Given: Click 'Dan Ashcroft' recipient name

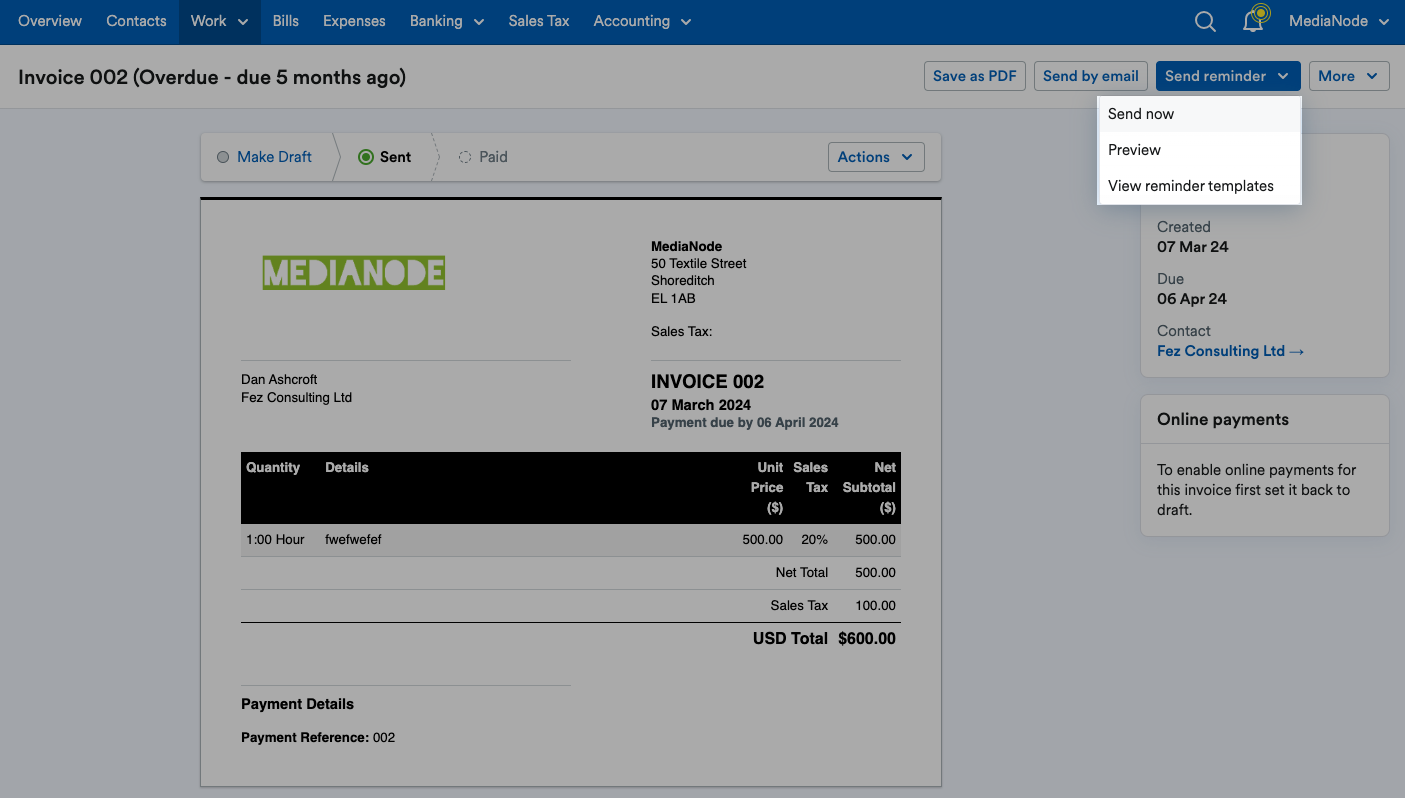Looking at the screenshot, I should (279, 380).
